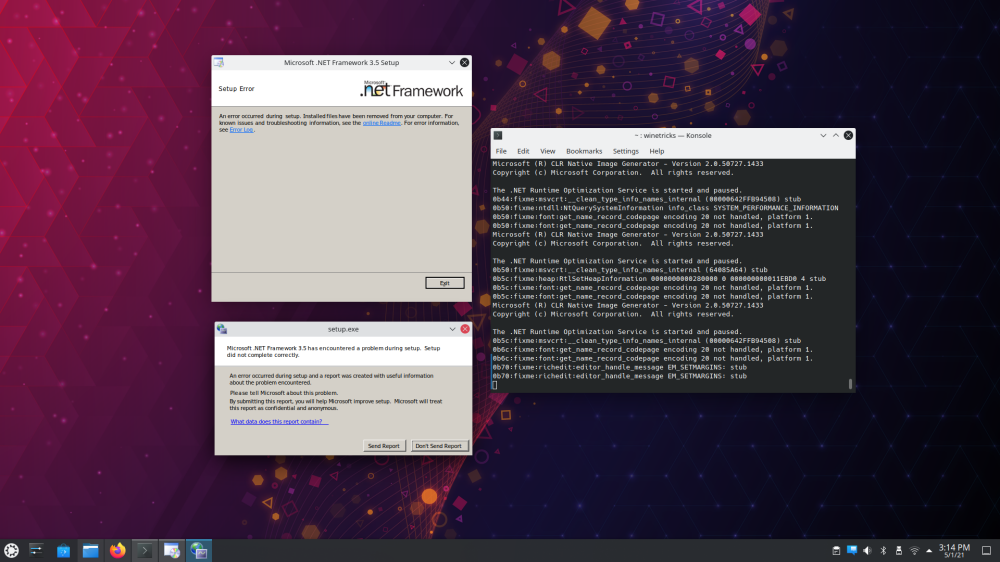Open the Wi-Fi network tray icon

click(x=913, y=550)
